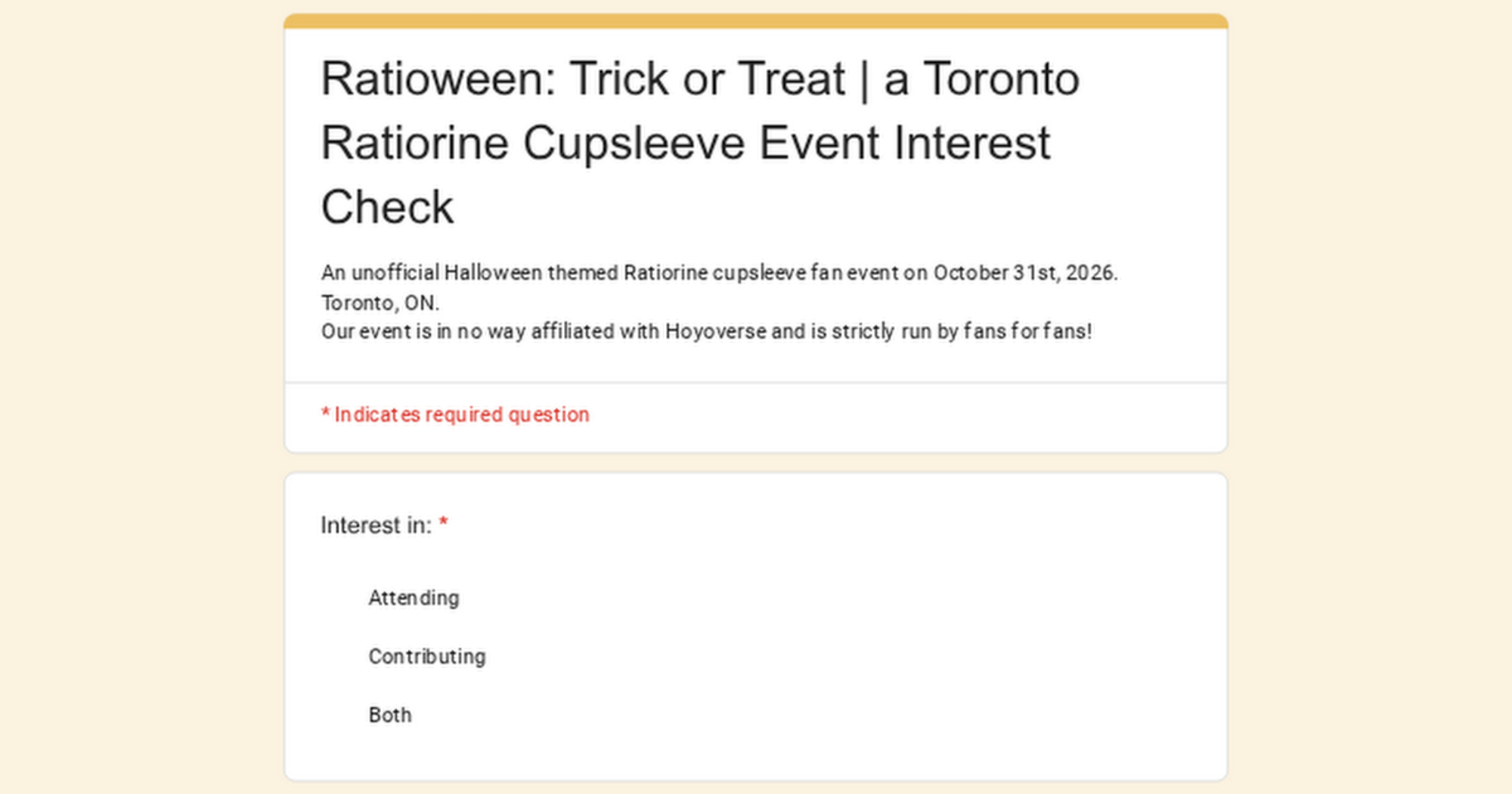Click the "October 31st, 2026" date text
1512x794 pixels.
click(x=1024, y=272)
